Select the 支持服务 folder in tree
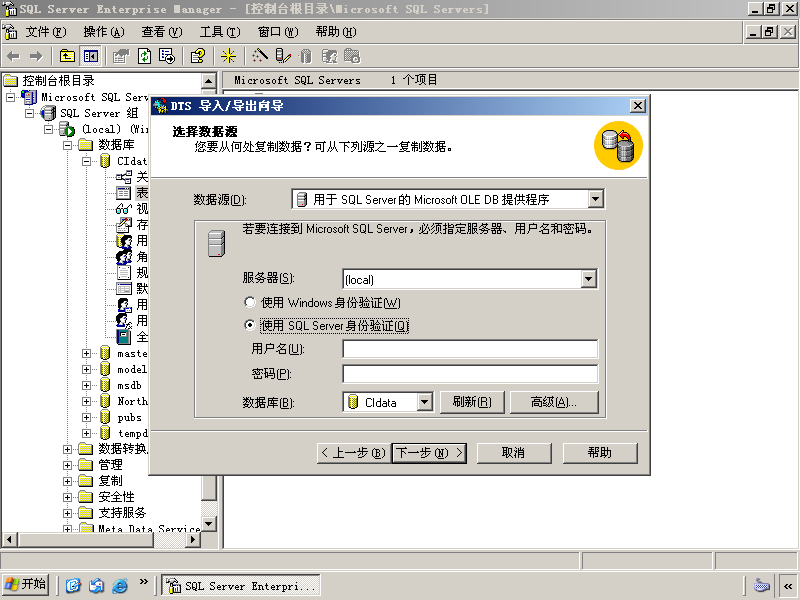Viewport: 800px width, 600px height. click(x=122, y=513)
